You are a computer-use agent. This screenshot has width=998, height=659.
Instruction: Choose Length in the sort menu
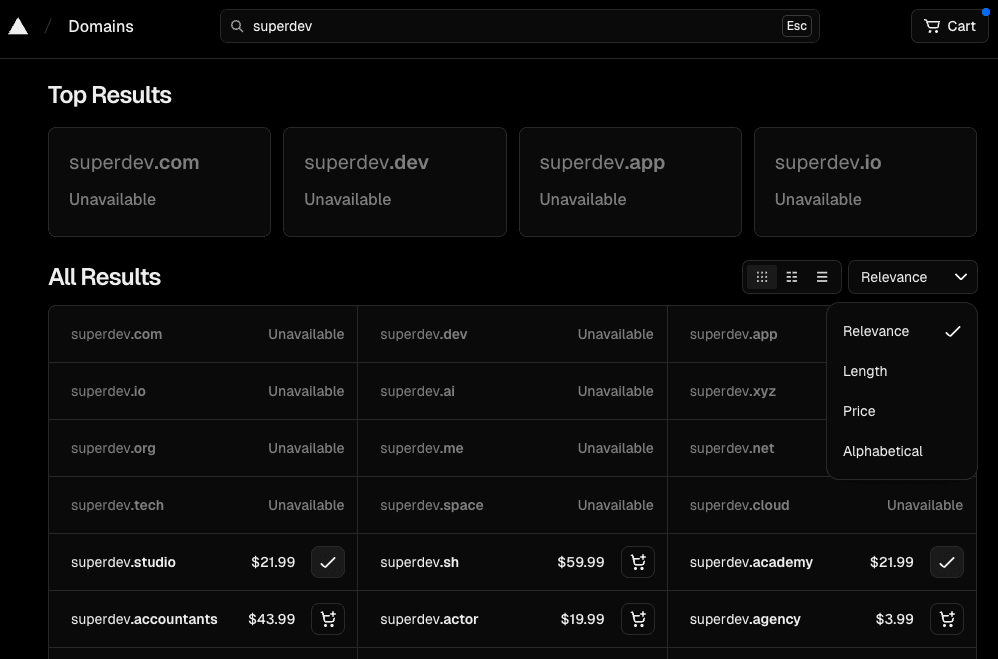(865, 371)
